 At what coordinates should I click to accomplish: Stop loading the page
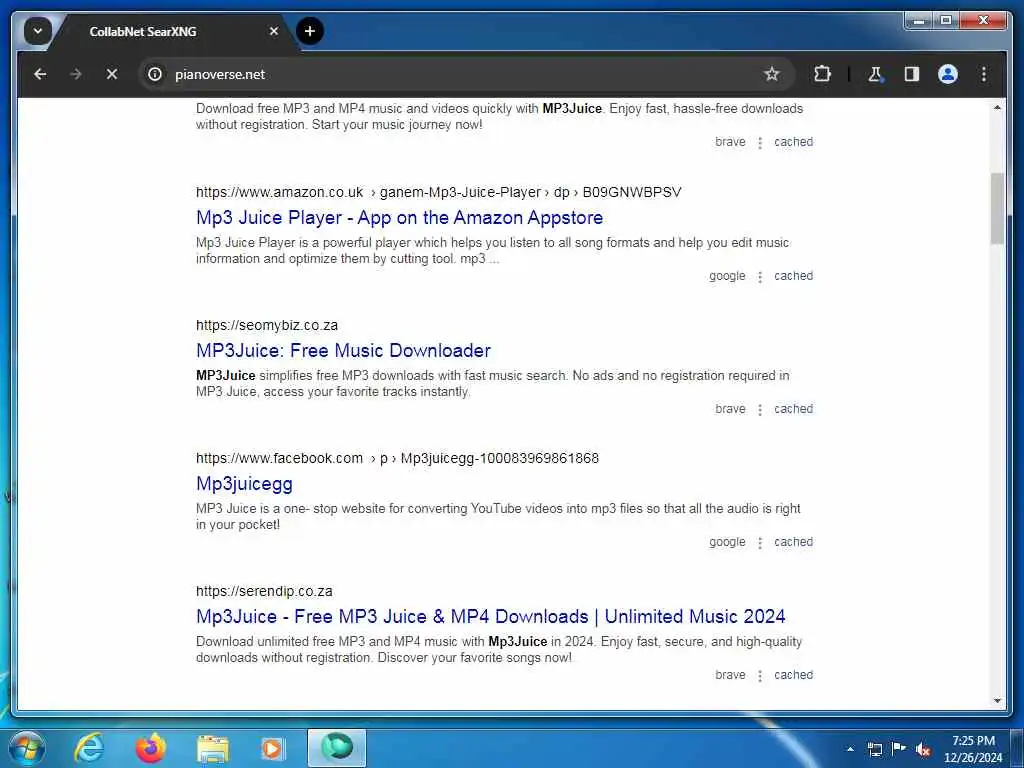[112, 74]
